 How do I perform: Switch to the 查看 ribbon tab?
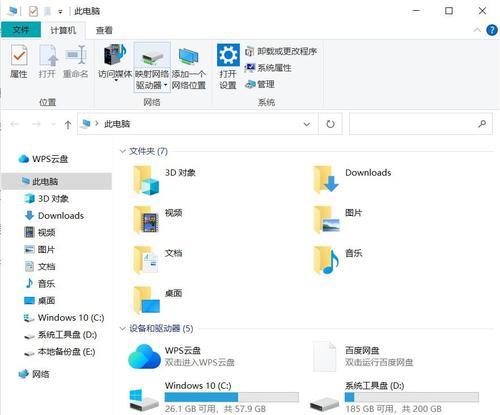tap(104, 30)
